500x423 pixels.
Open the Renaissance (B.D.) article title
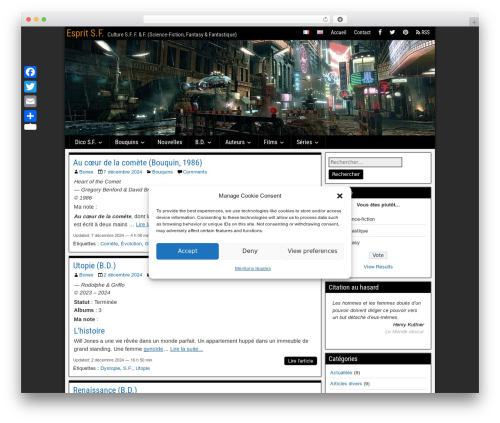click(x=105, y=390)
